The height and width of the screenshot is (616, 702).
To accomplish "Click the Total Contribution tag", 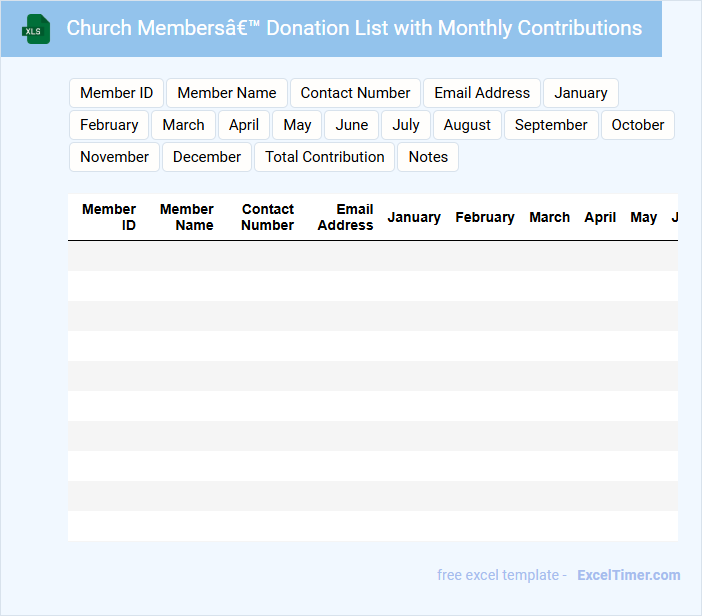I will click(325, 157).
